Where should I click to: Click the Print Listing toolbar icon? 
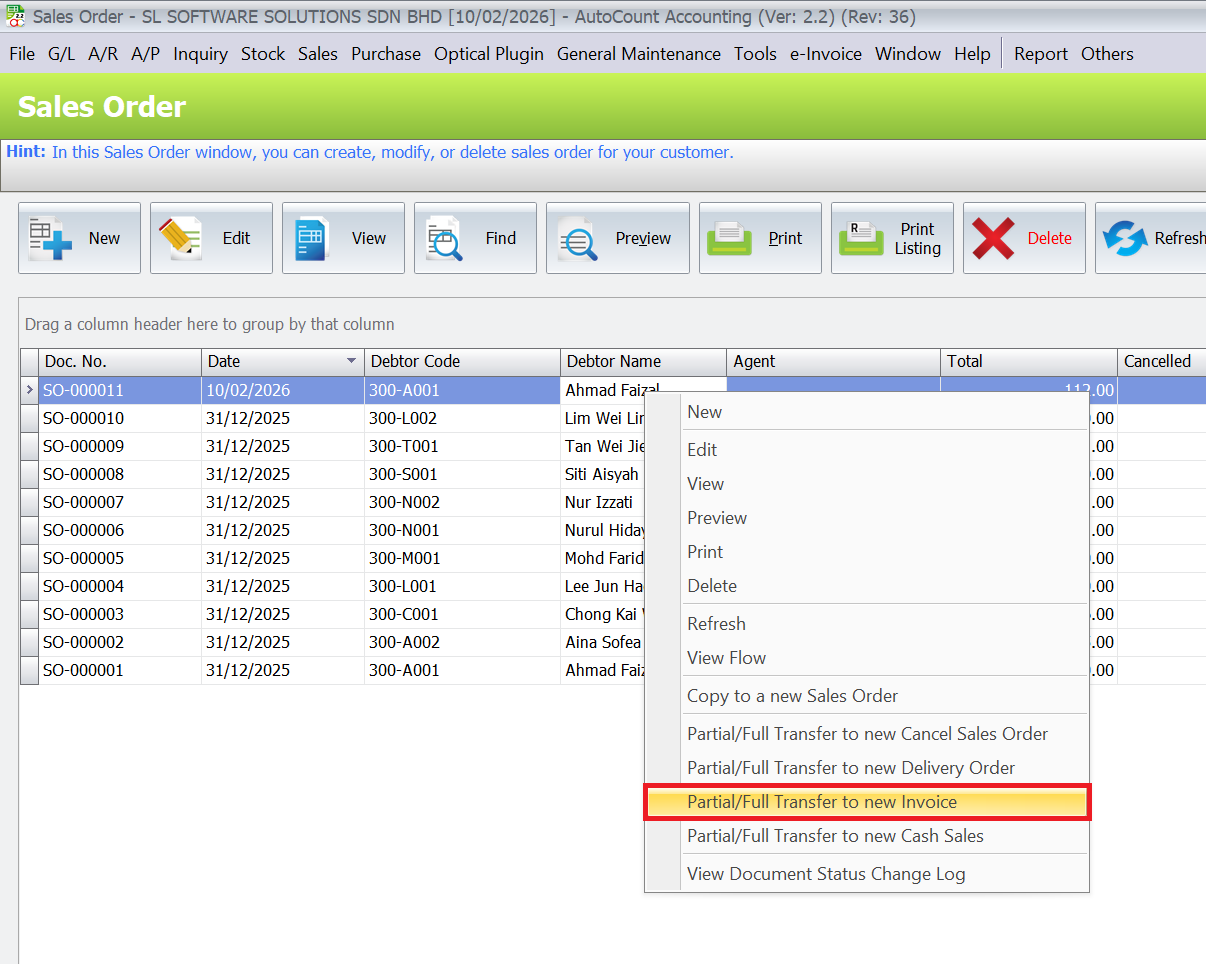coord(861,238)
